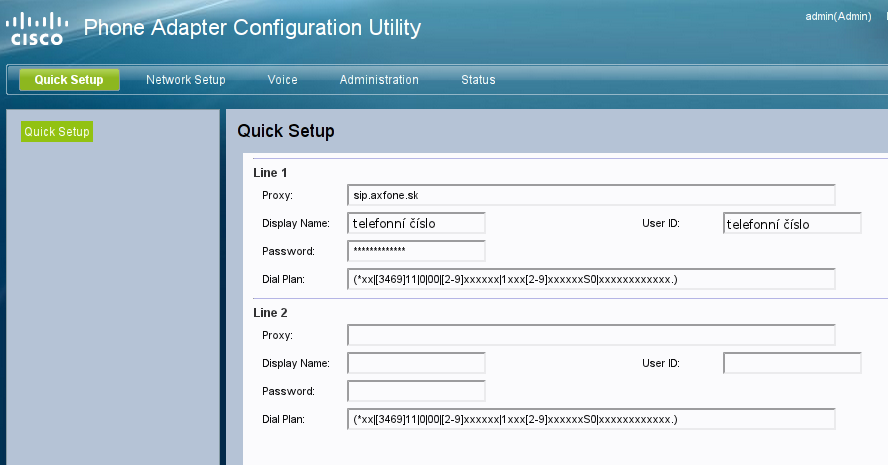Screen dimensions: 888x465
Task: Edit the Line 1 Dial Plan field
Action: pyautogui.click(x=591, y=279)
